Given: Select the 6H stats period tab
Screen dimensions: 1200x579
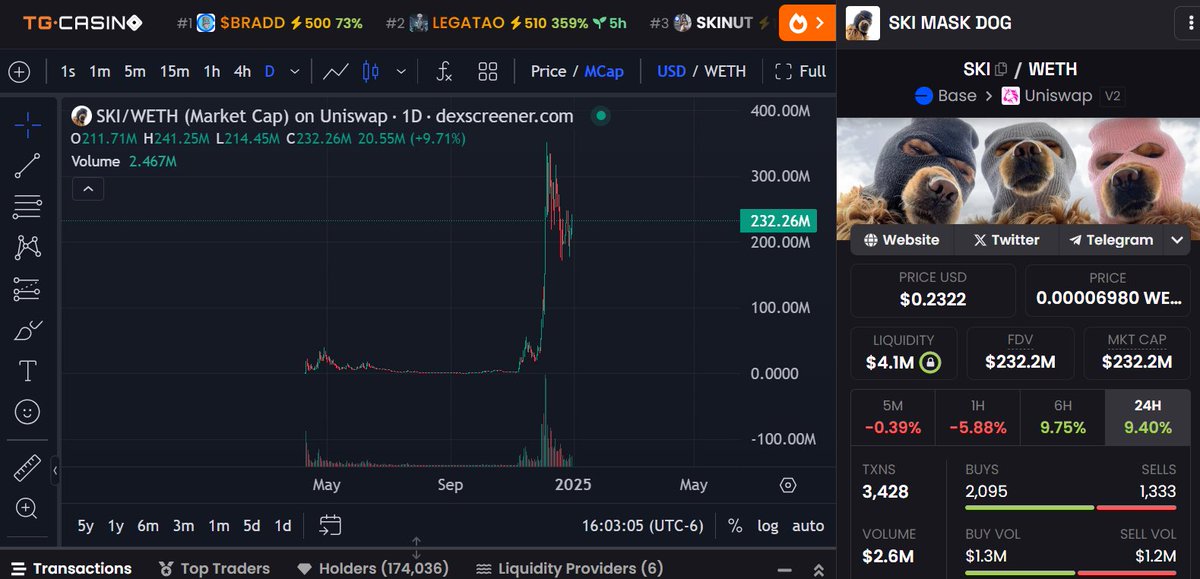Looking at the screenshot, I should pos(1062,417).
